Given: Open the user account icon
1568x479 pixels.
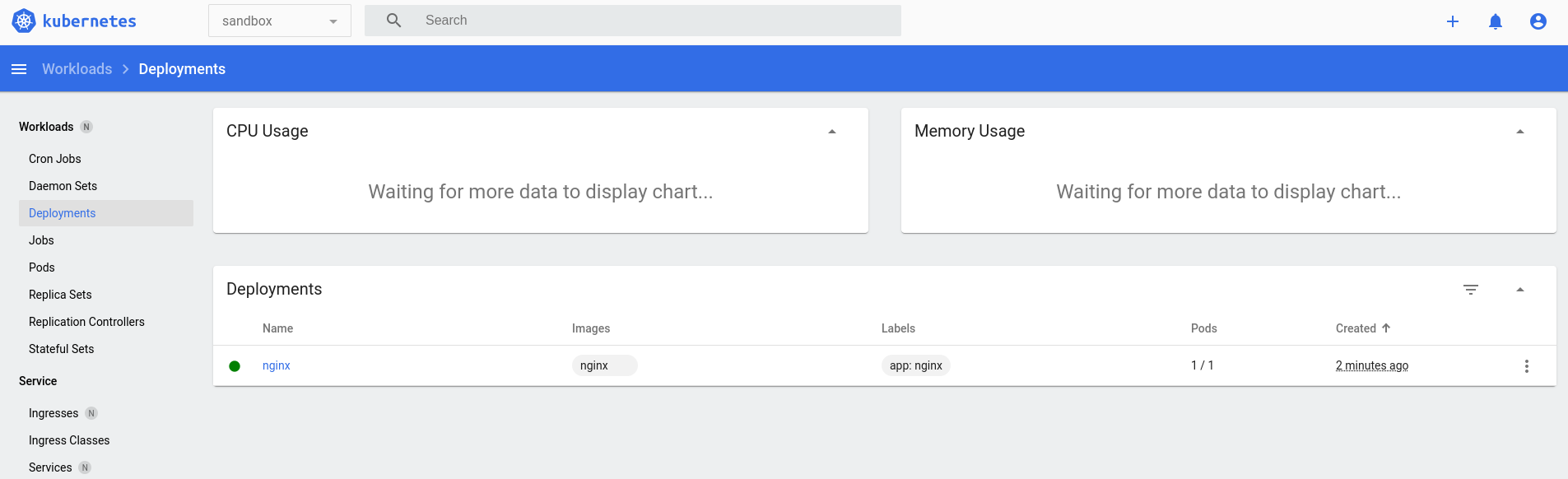Looking at the screenshot, I should coord(1538,21).
